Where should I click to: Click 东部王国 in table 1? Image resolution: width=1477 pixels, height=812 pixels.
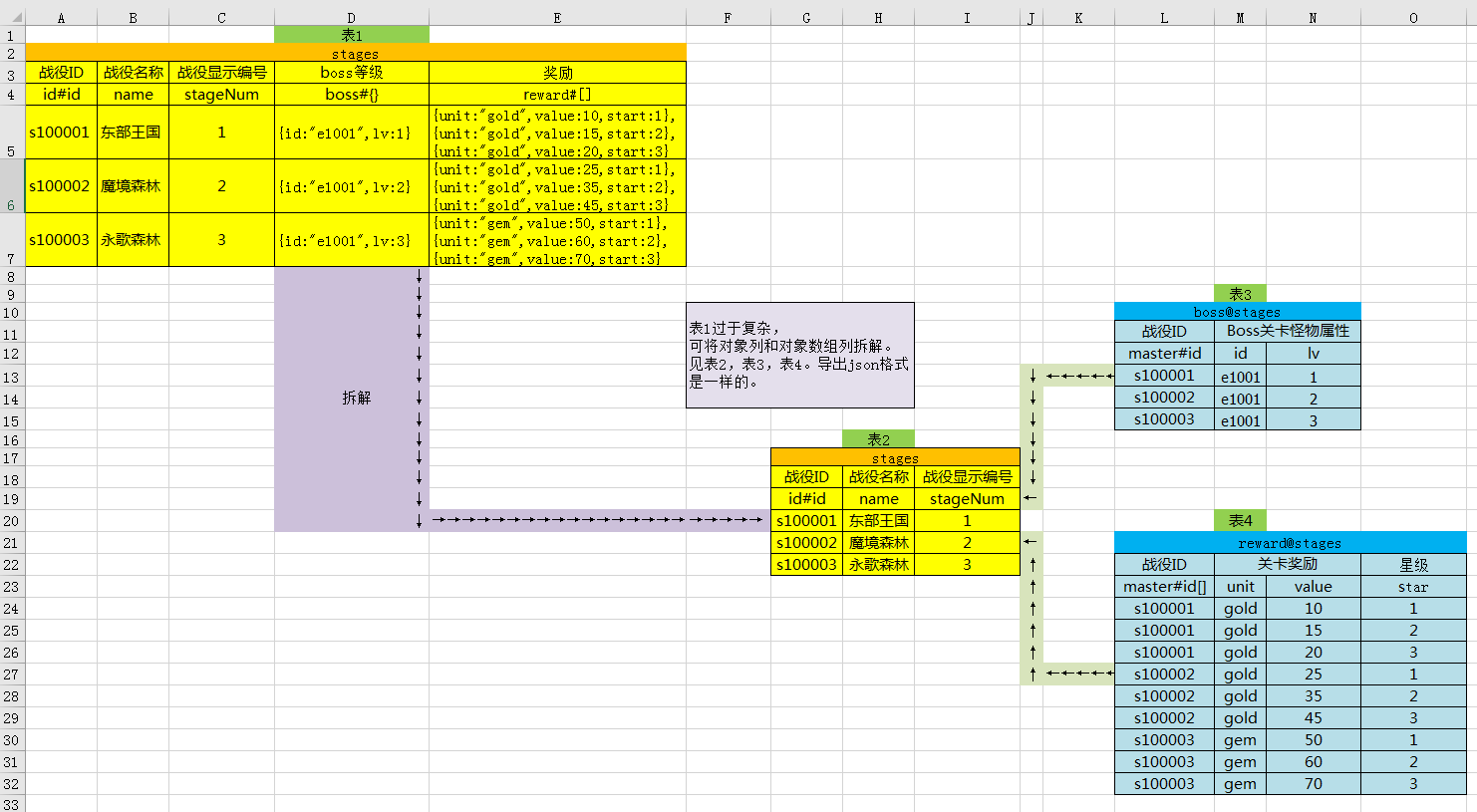click(133, 132)
